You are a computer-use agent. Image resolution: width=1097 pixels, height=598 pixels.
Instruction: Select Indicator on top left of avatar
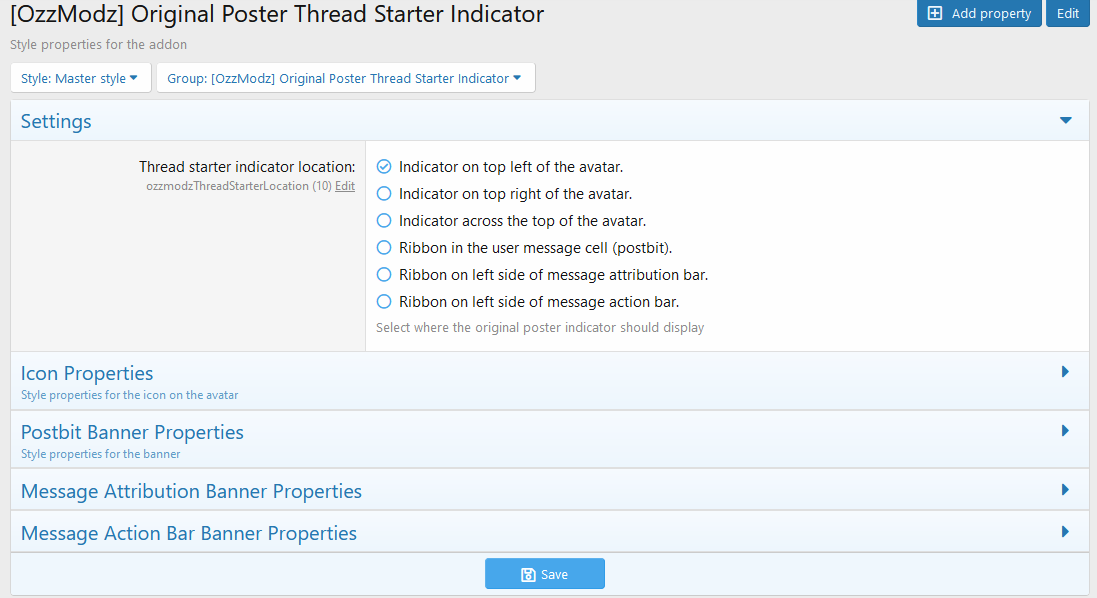pos(384,167)
